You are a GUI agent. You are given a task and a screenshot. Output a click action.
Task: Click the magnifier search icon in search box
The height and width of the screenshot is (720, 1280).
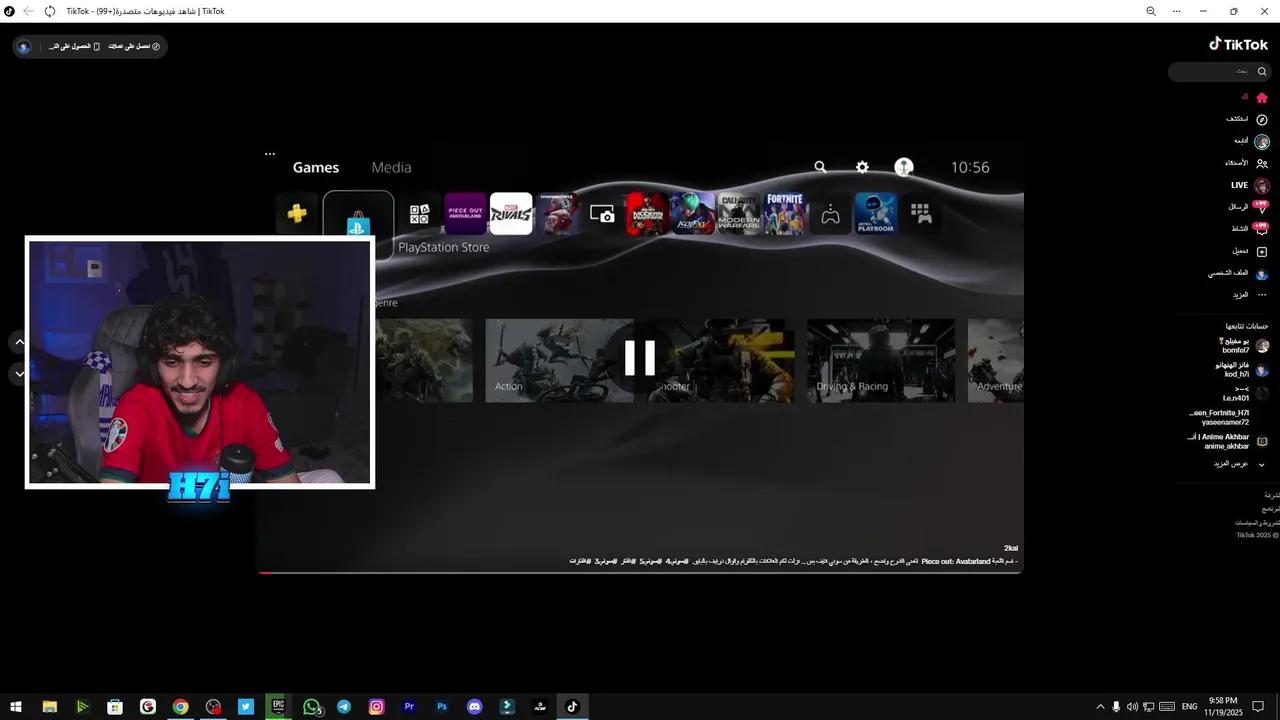(x=1261, y=72)
